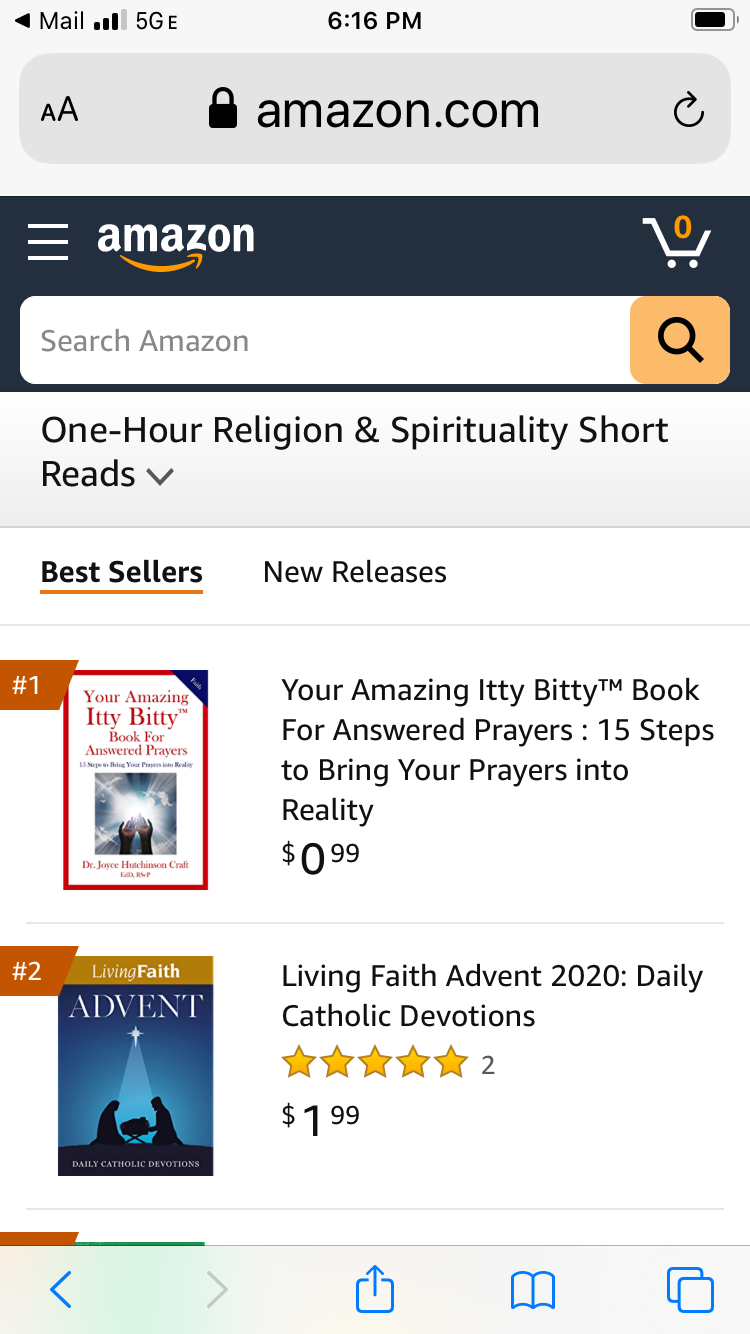Return to the Mail app via the back indicator
Viewport: 750px width, 1334px height.
click(x=50, y=20)
